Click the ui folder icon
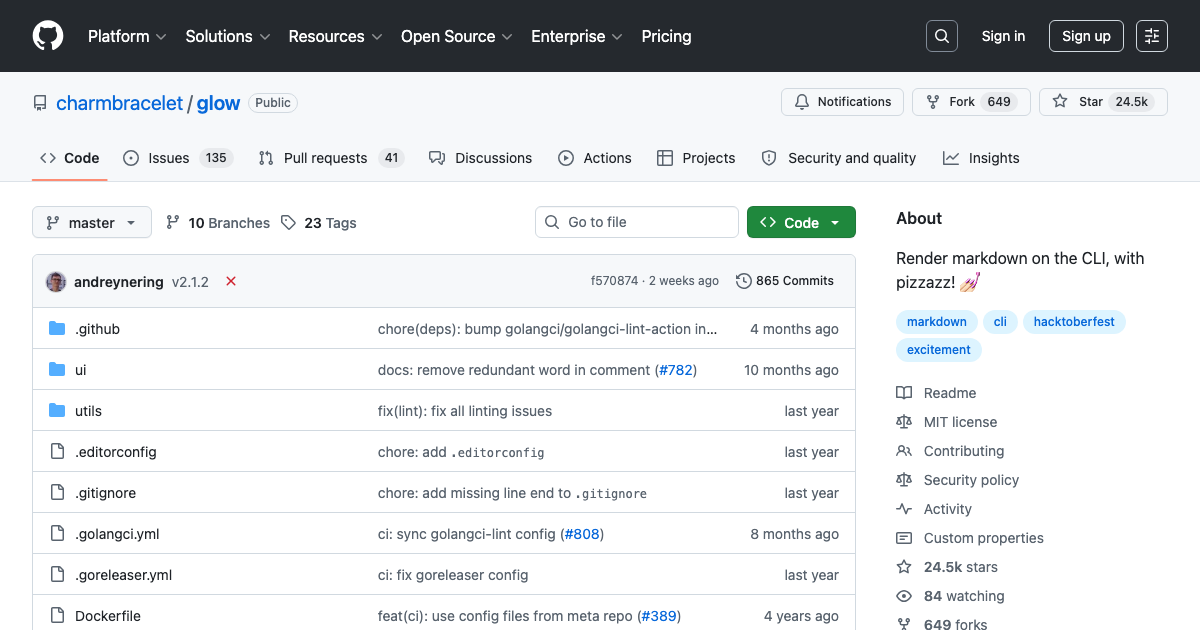 (57, 370)
